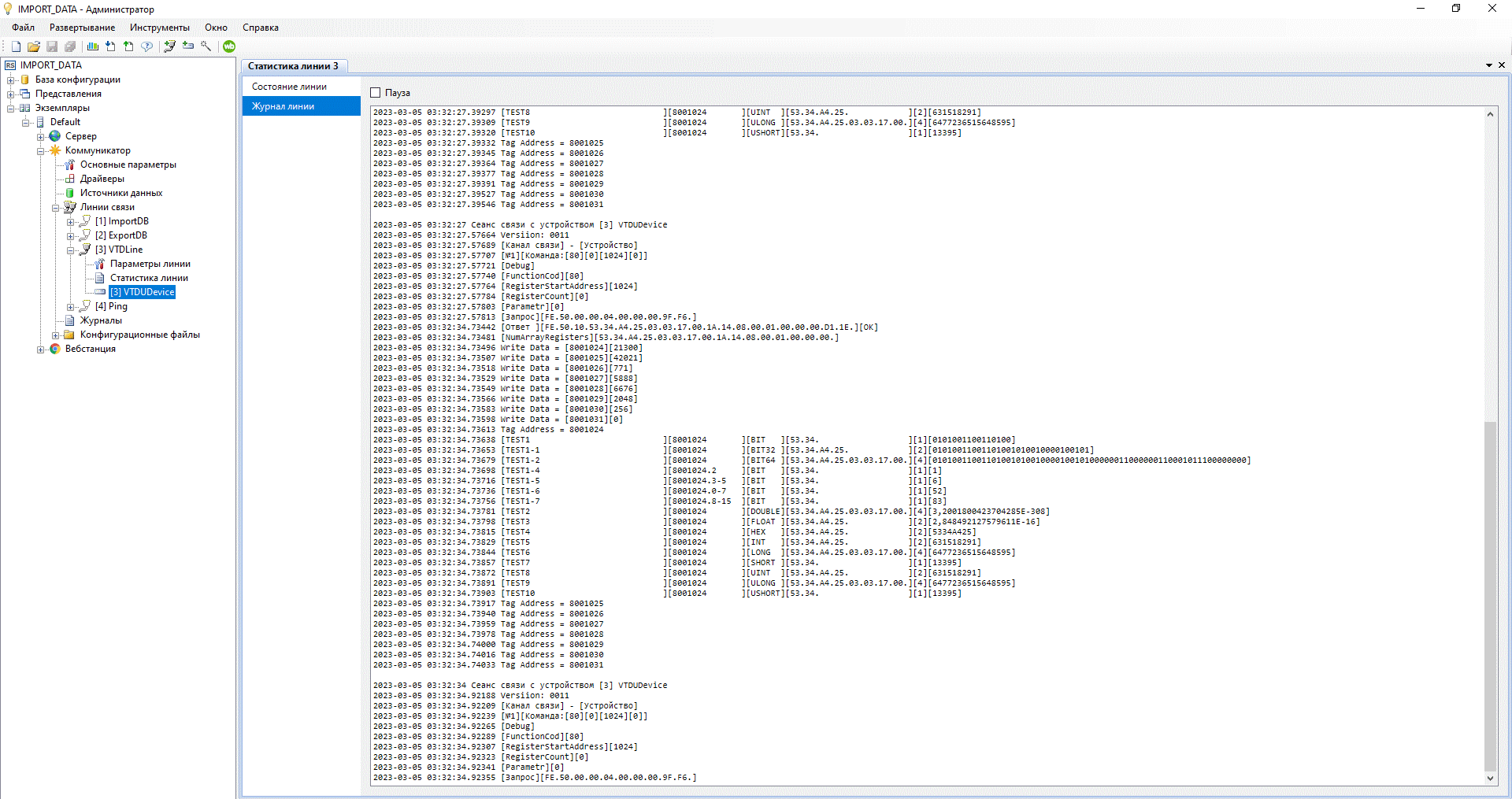Select the [2] ExportDB tree item
Image resolution: width=1512 pixels, height=799 pixels.
click(x=121, y=235)
